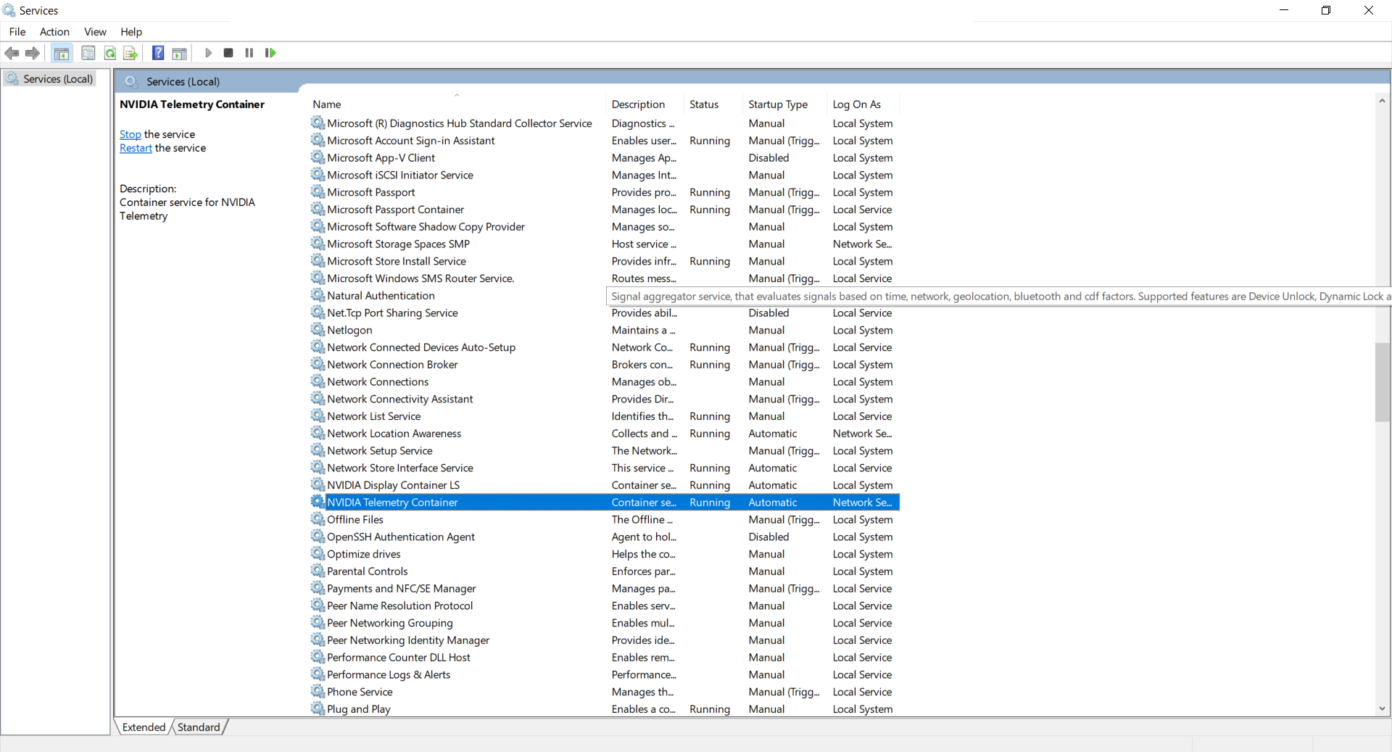Sort by the Name column header

tap(457, 104)
